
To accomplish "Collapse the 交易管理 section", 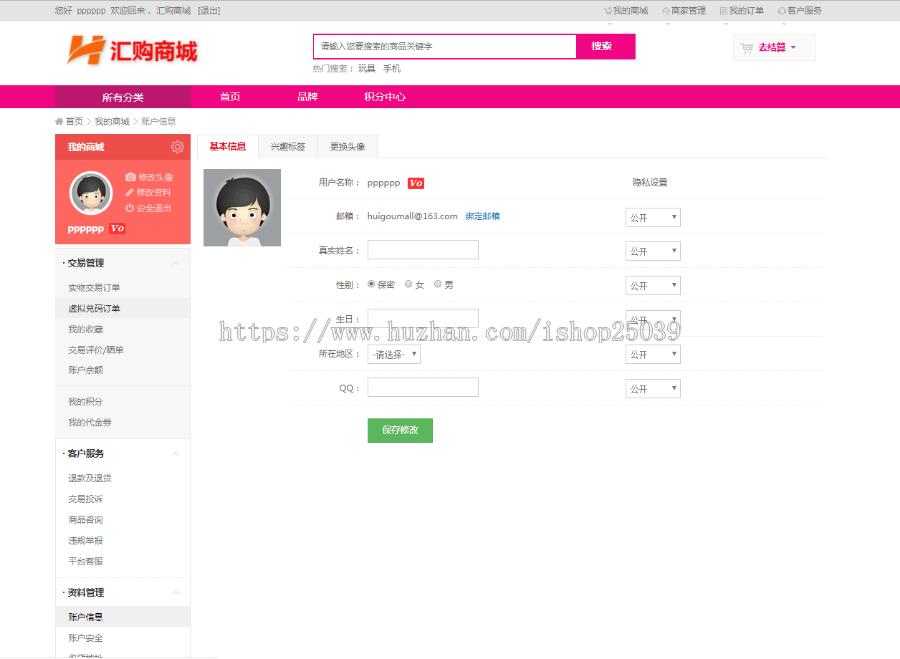I will point(176,263).
